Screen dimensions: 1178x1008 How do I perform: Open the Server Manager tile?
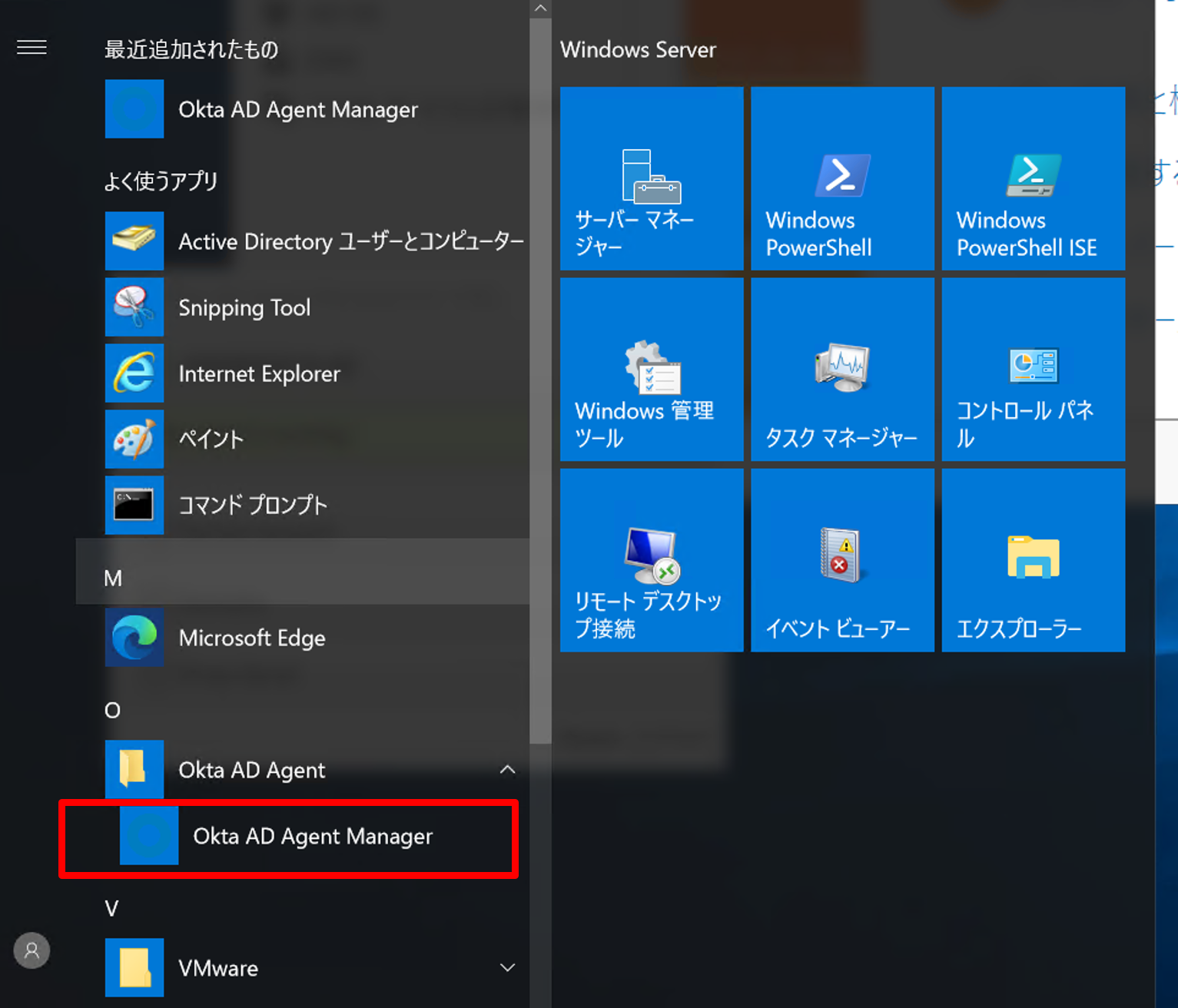pyautogui.click(x=652, y=178)
